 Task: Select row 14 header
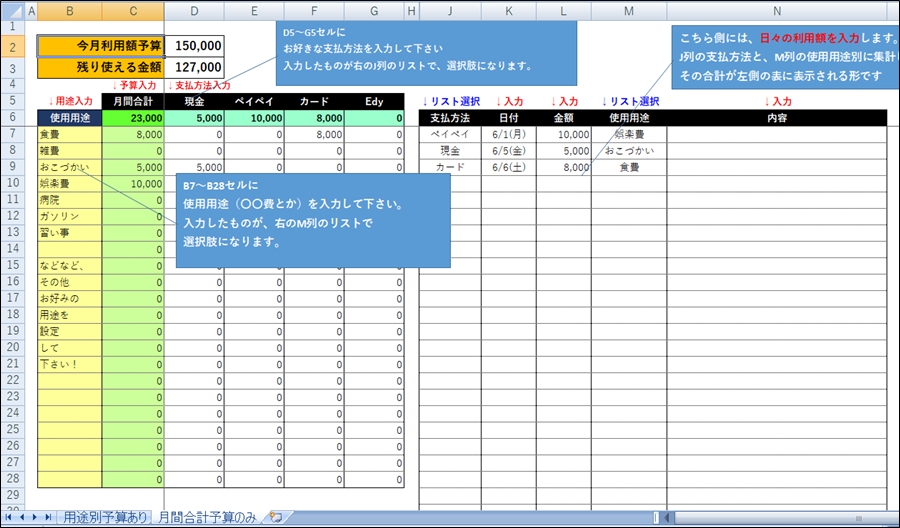(13, 249)
